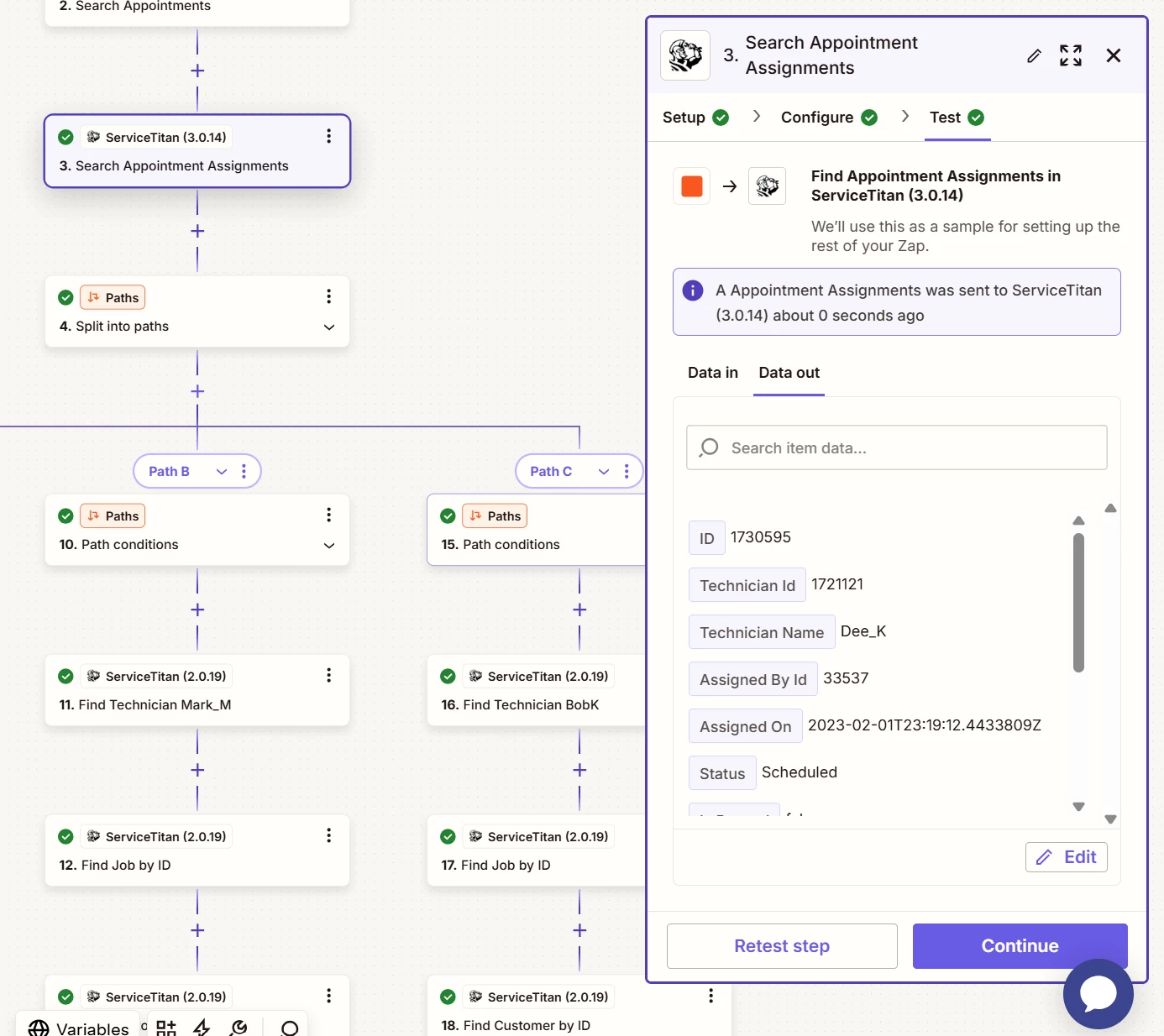Add step after Search Appointment Assignments
1164x1036 pixels.
tap(197, 231)
